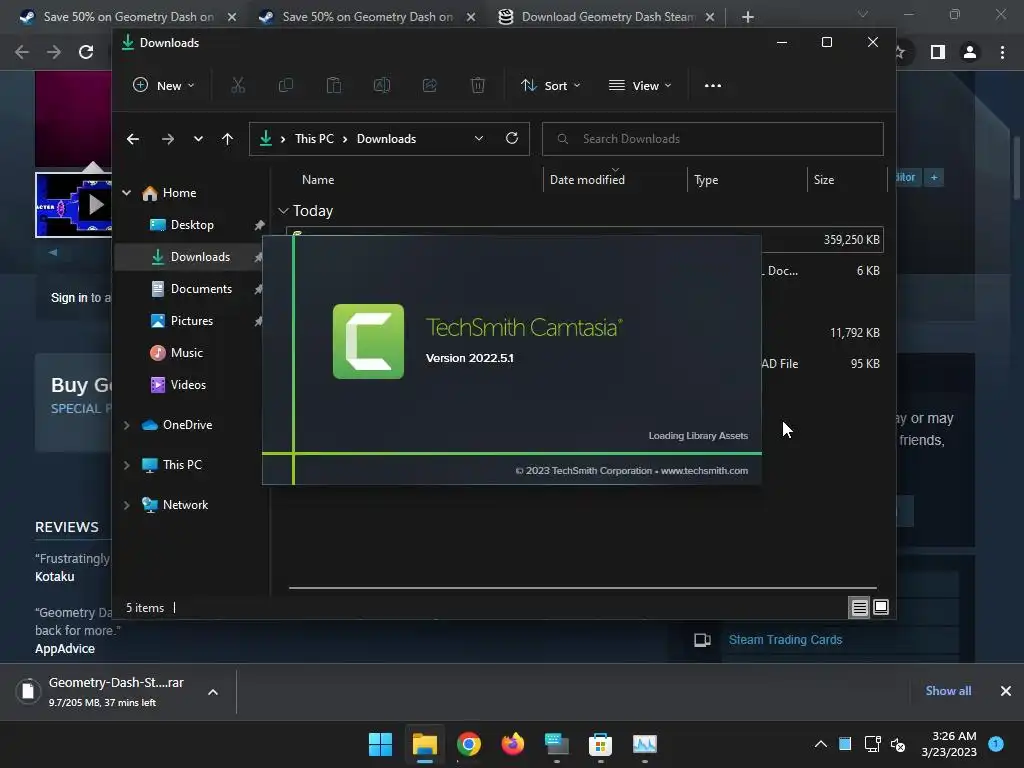Viewport: 1024px width, 768px height.
Task: Close the Chrome downloads bar
Action: (1006, 691)
